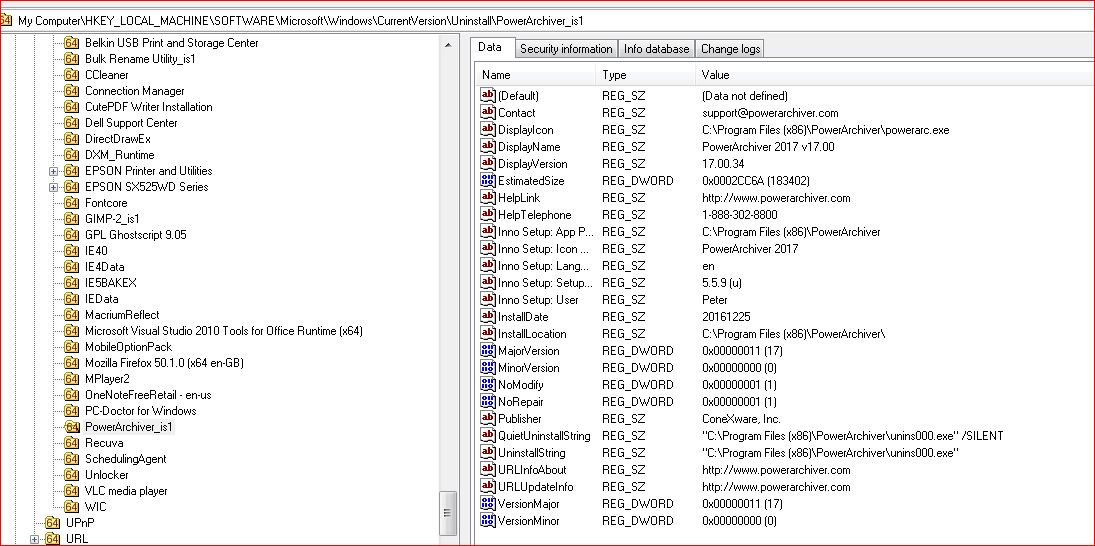Select the Mozilla Firefox 50.1.0 key
1095x546 pixels.
click(164, 362)
